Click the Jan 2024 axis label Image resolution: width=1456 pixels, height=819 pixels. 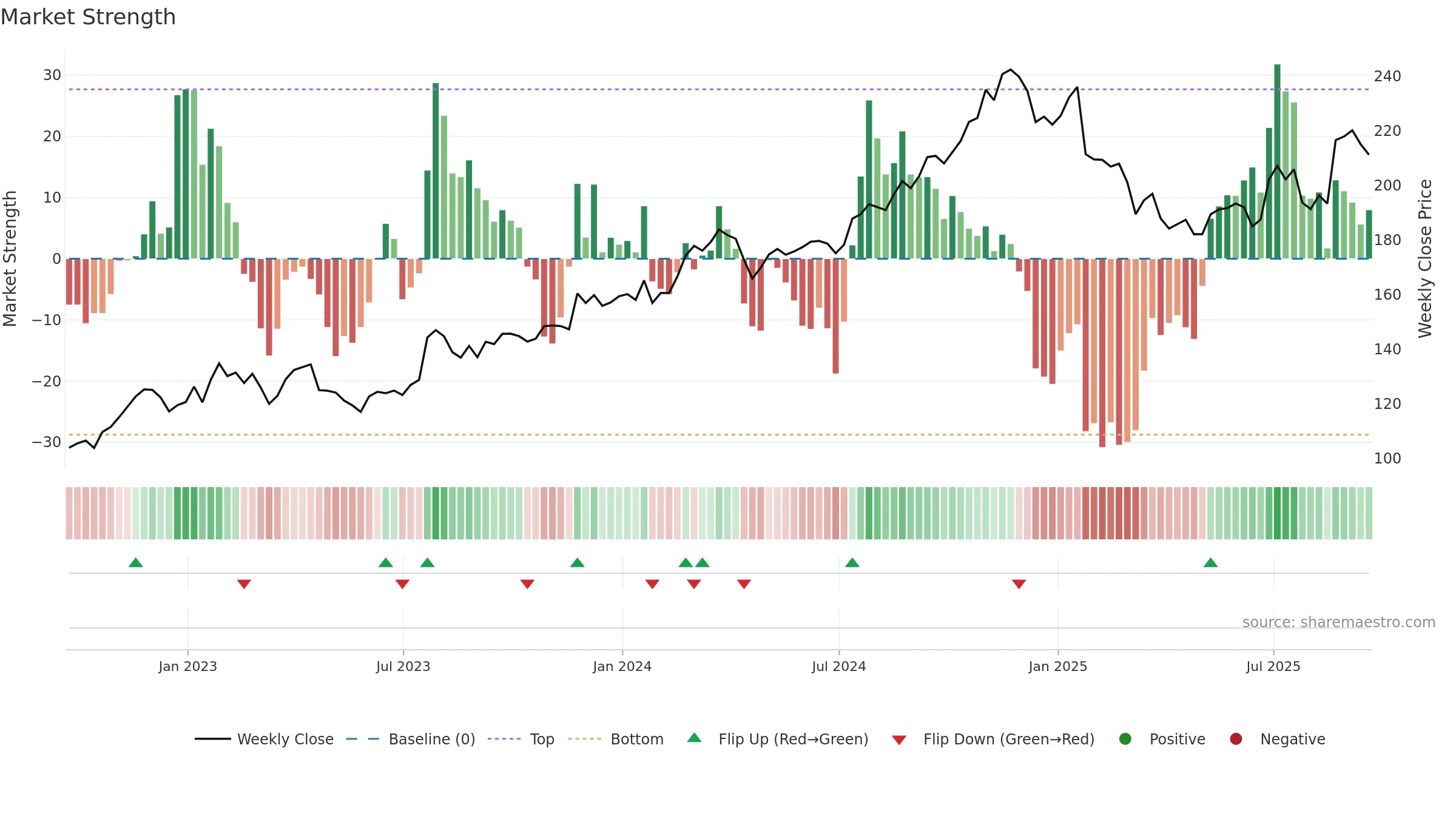[x=622, y=666]
